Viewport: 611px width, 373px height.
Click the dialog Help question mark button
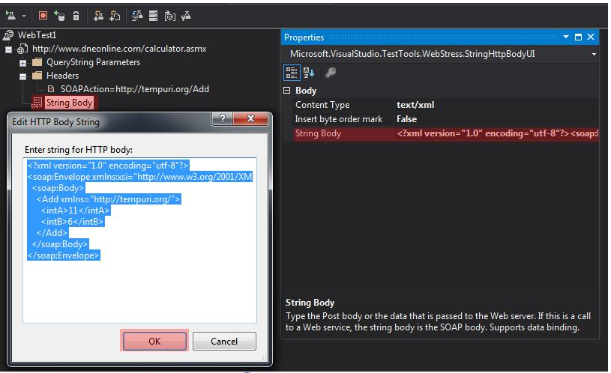pos(222,118)
